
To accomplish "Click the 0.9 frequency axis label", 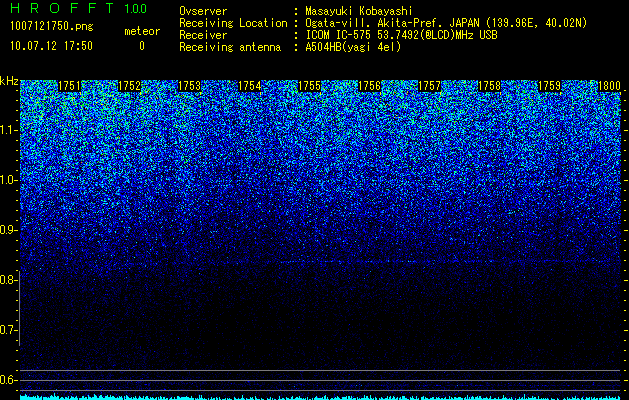I will pyautogui.click(x=8, y=230).
